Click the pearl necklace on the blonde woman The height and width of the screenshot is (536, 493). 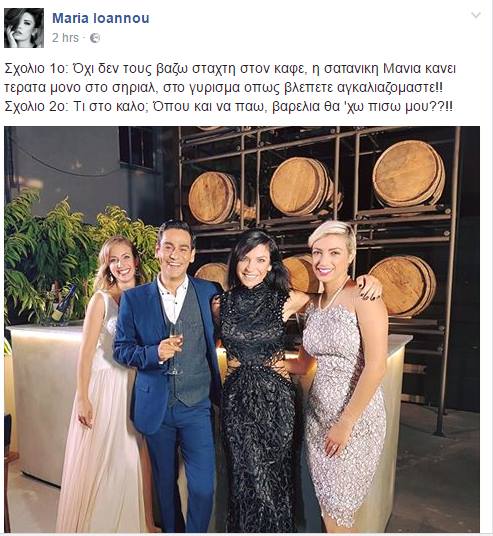tap(332, 294)
